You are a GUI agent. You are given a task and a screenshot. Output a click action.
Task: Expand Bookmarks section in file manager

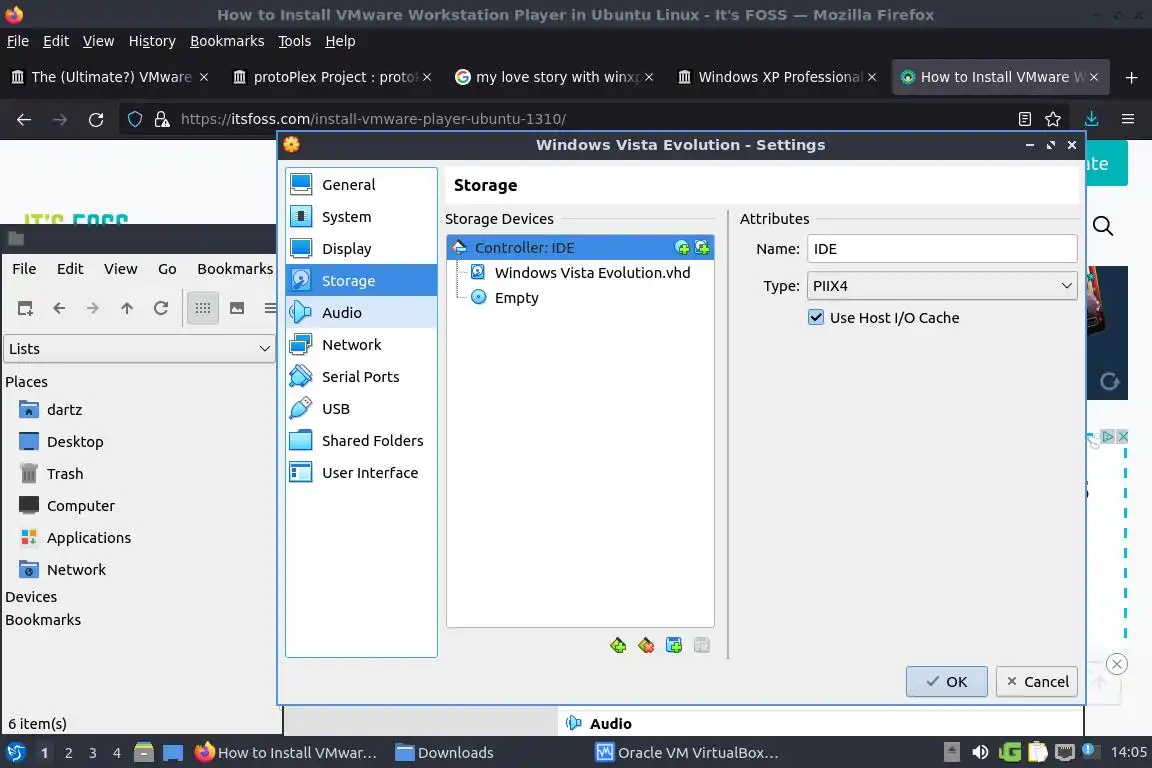click(x=43, y=620)
